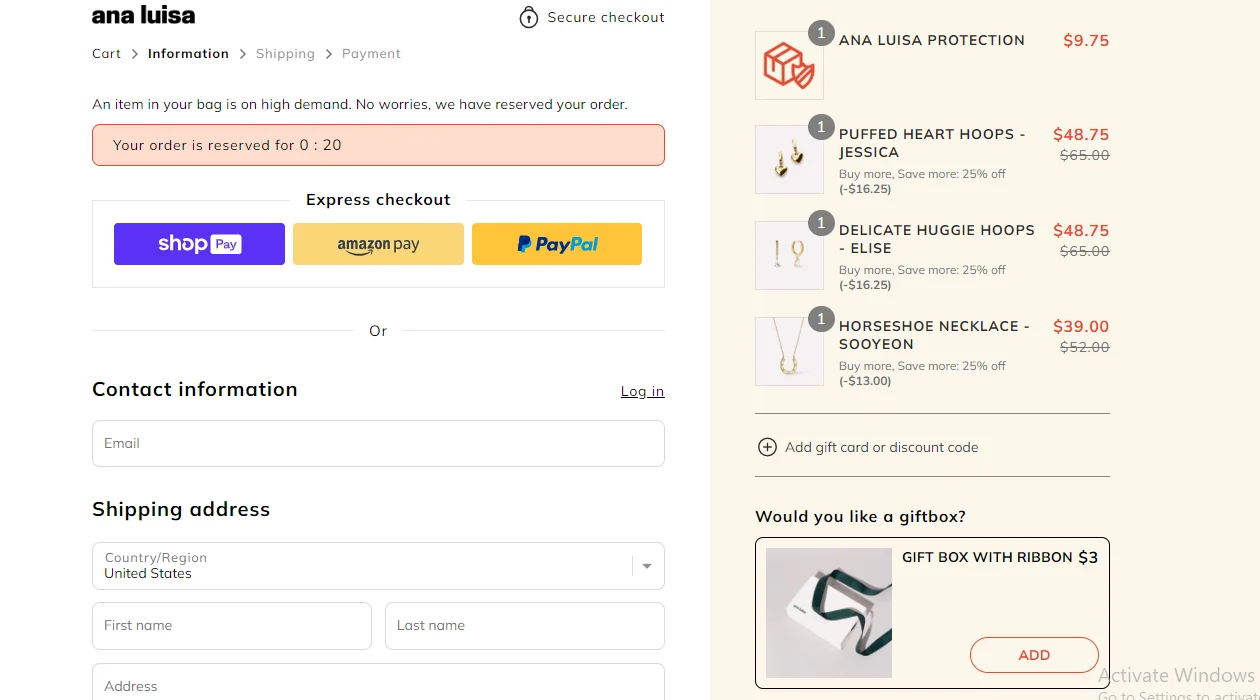
Task: Select the Payment breadcrumb step
Action: [x=371, y=53]
